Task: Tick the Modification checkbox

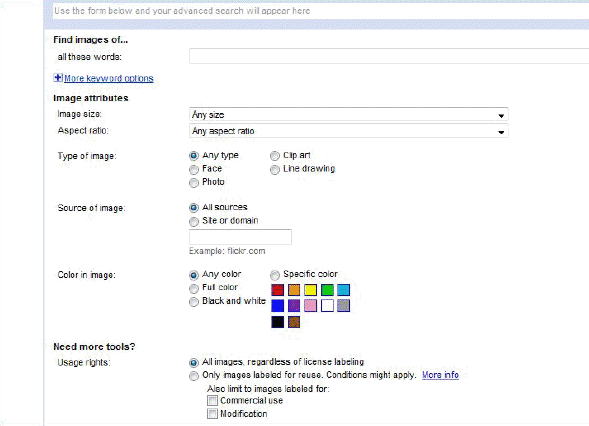Action: pyautogui.click(x=212, y=414)
